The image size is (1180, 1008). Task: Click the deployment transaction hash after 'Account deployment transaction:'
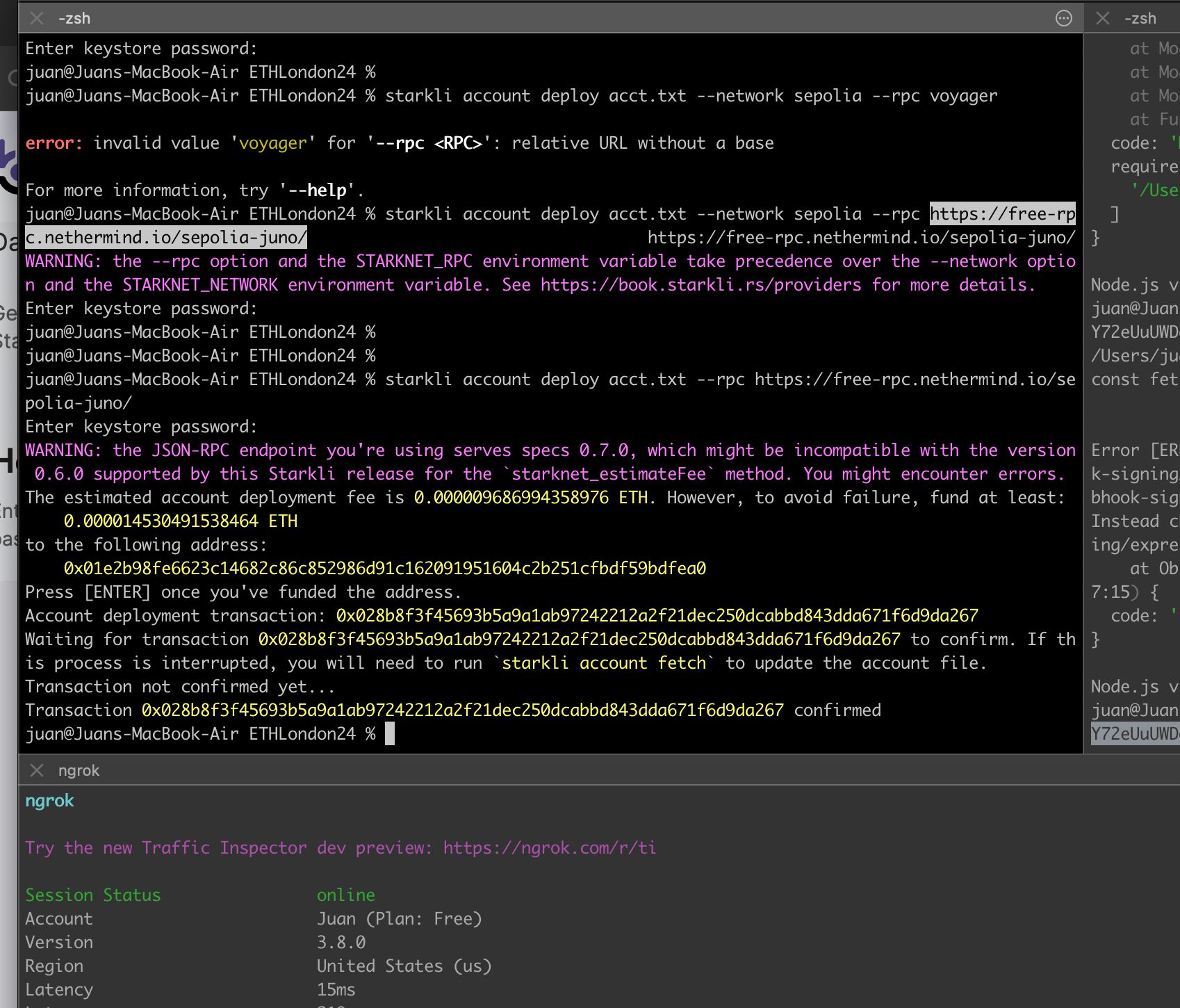[x=657, y=616]
